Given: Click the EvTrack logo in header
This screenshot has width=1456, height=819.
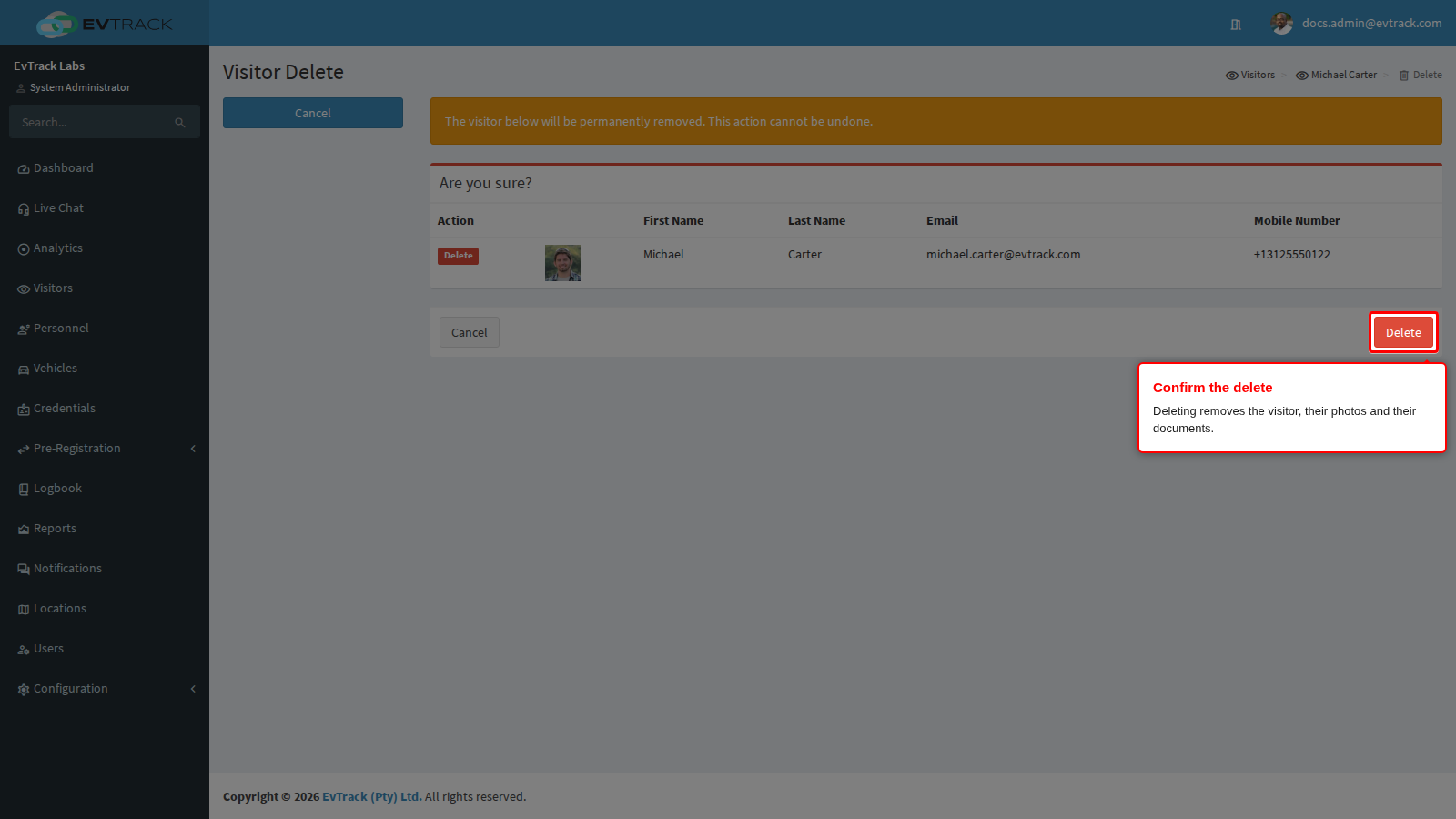Looking at the screenshot, I should pyautogui.click(x=104, y=24).
